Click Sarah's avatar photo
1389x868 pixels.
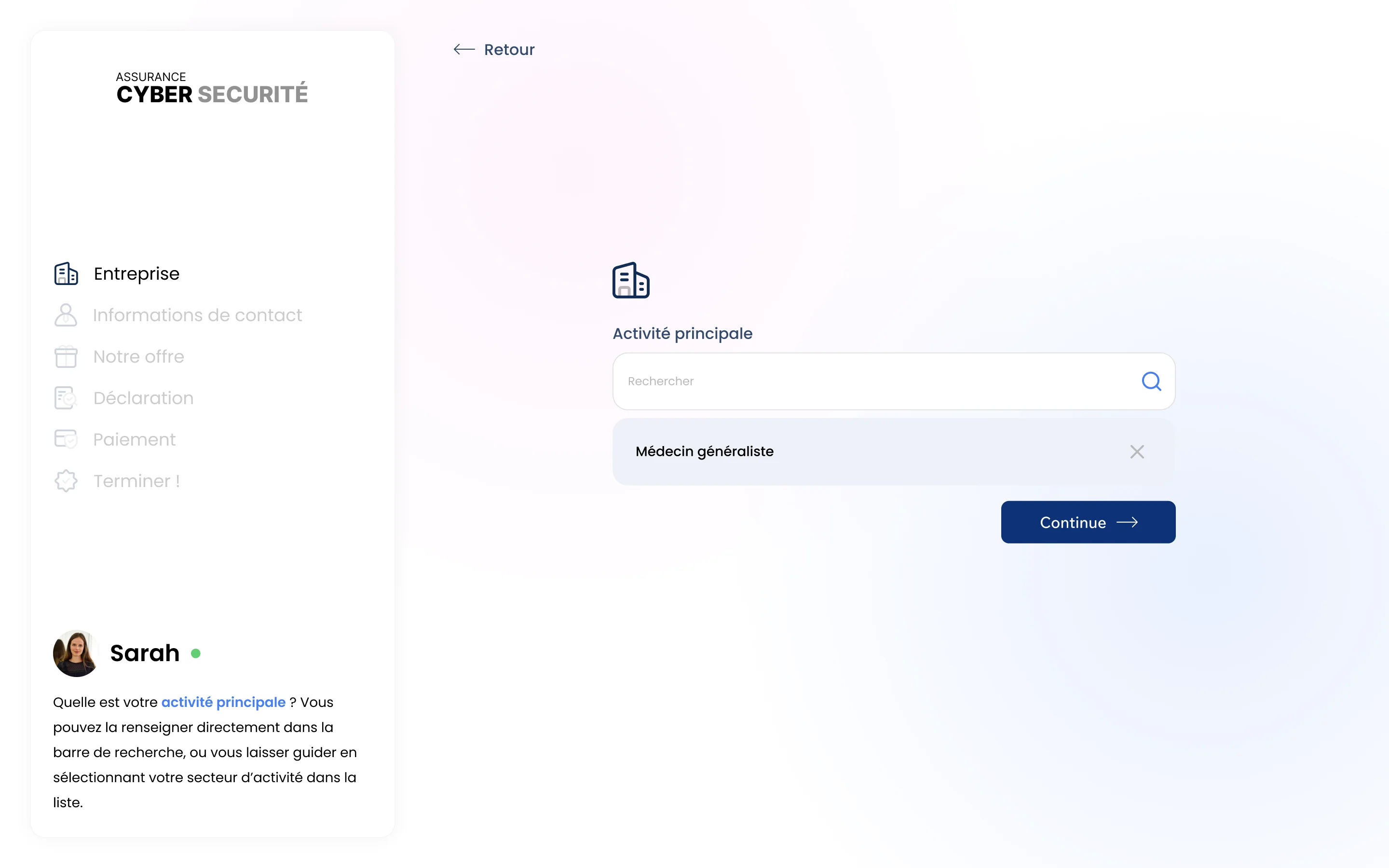pos(76,653)
